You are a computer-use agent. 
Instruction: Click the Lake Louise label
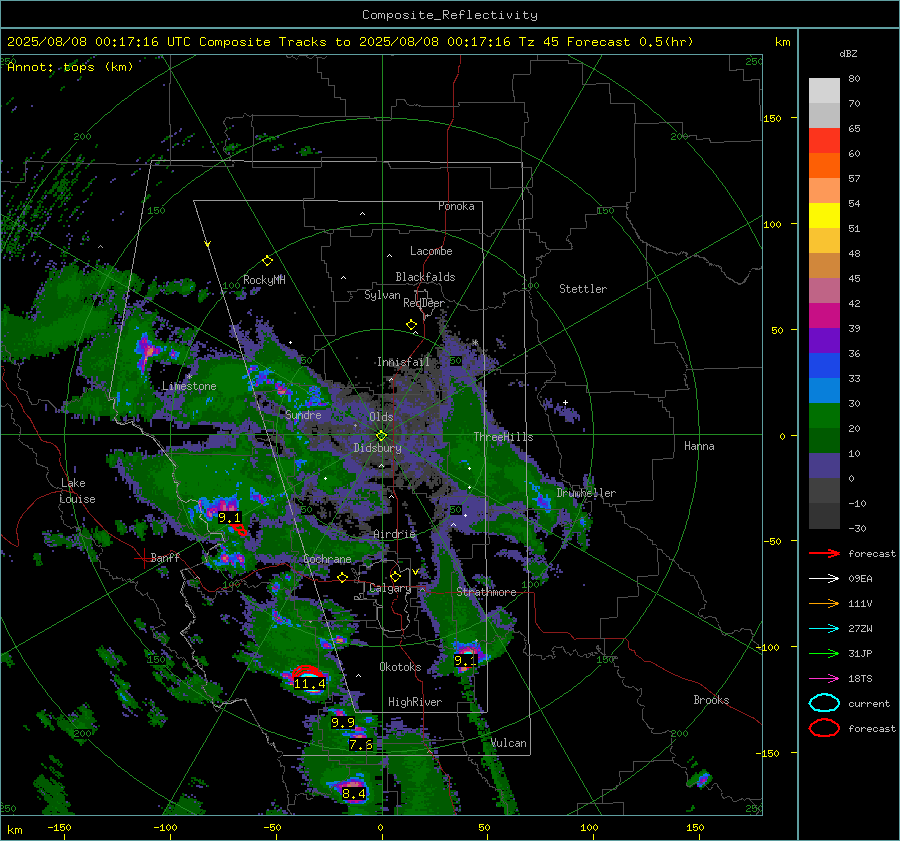coord(77,491)
